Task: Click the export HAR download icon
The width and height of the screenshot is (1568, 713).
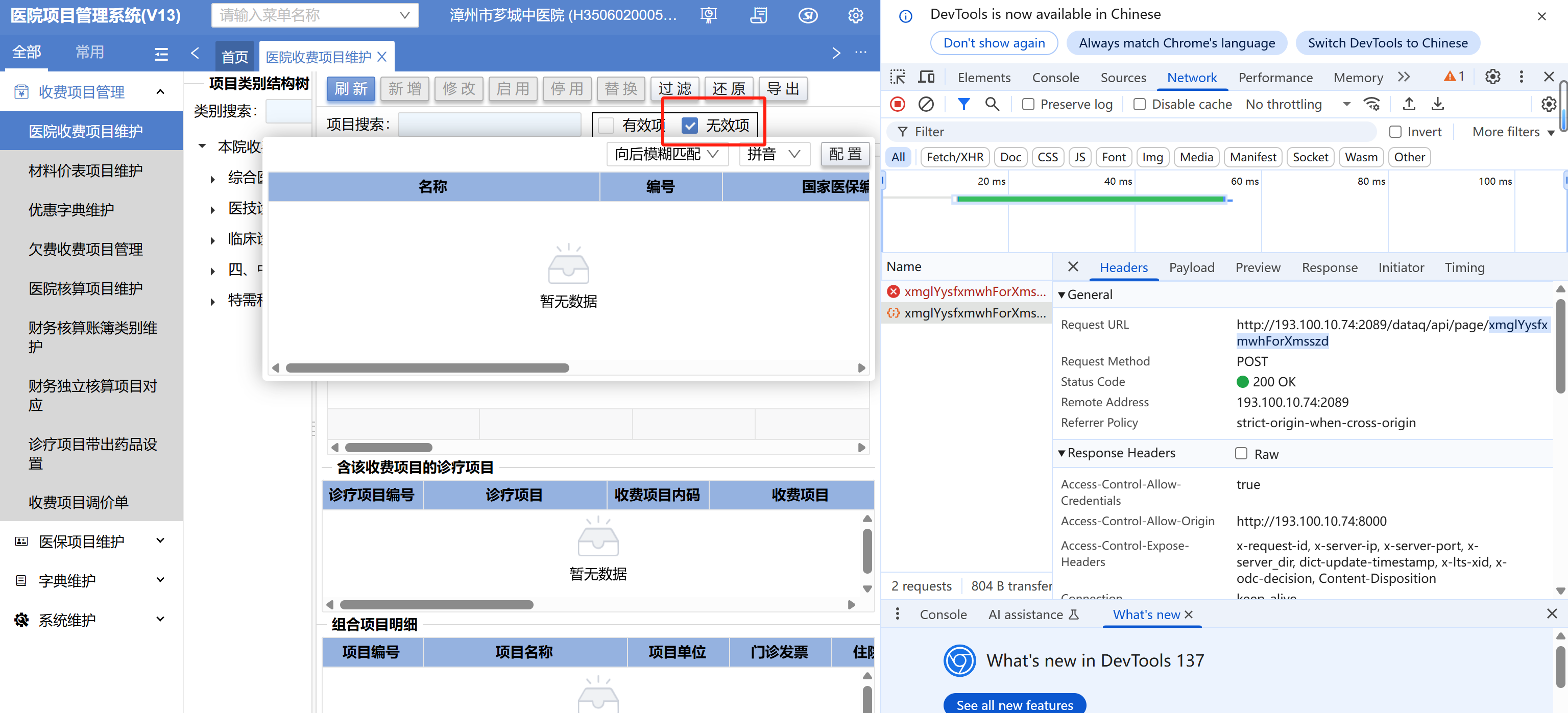Action: tap(1437, 104)
